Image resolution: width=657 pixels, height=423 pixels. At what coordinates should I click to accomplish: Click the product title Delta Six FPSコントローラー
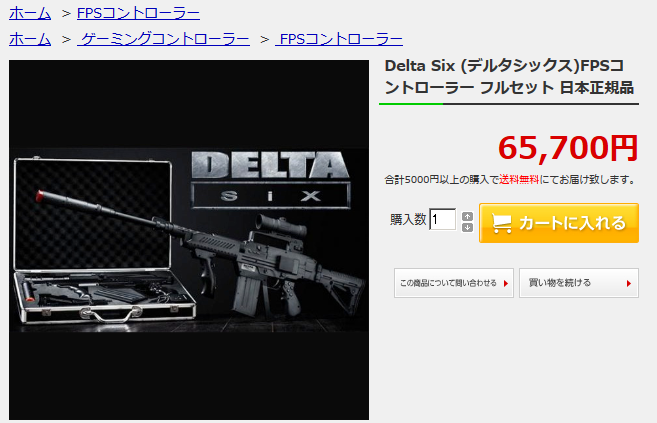[509, 77]
